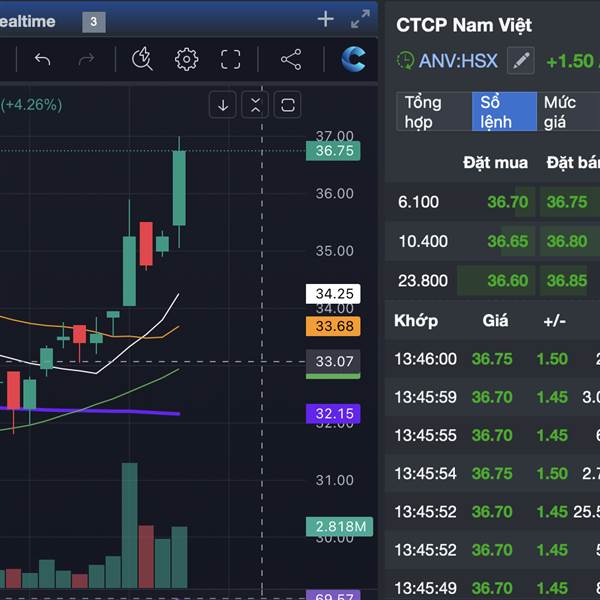The image size is (600, 600).
Task: Click ask price 36.75 in order book
Action: [567, 202]
